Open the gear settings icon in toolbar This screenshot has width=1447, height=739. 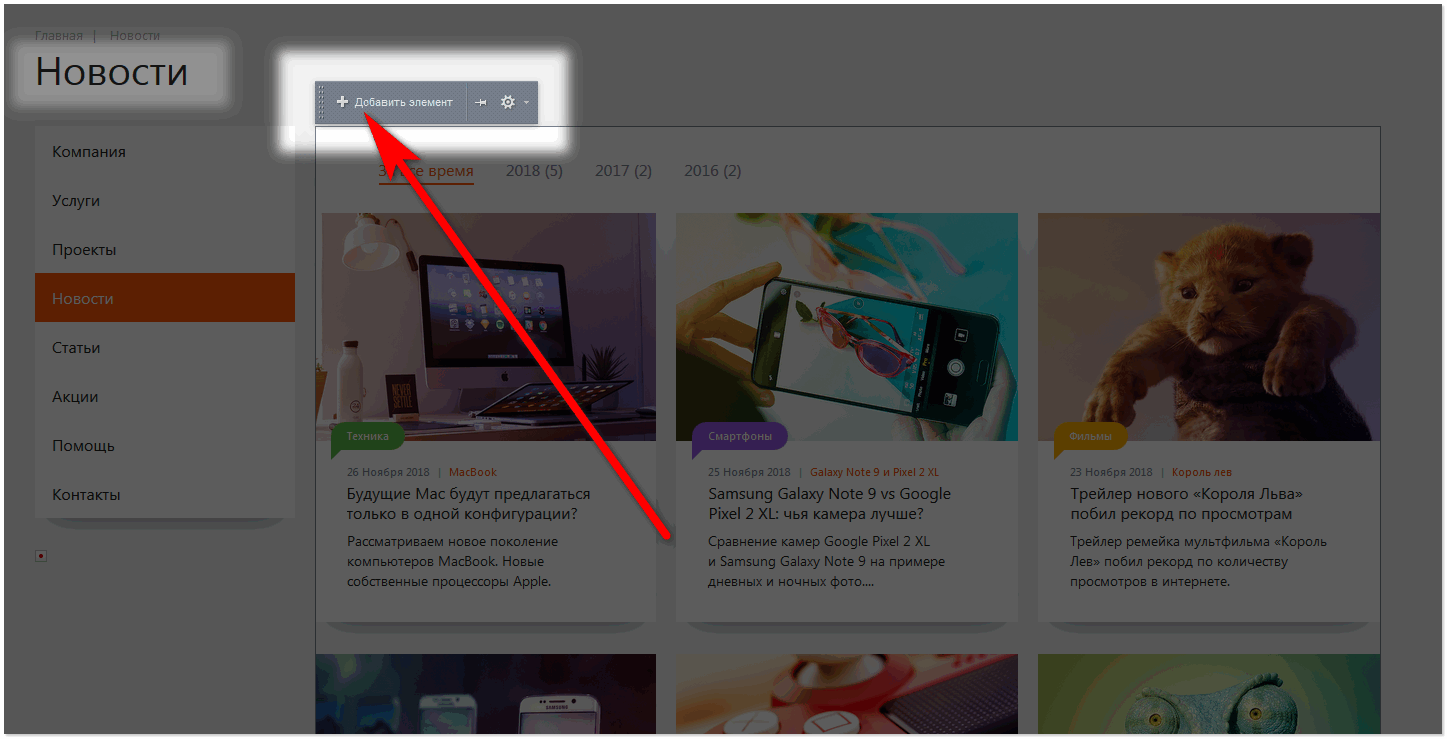tap(508, 102)
